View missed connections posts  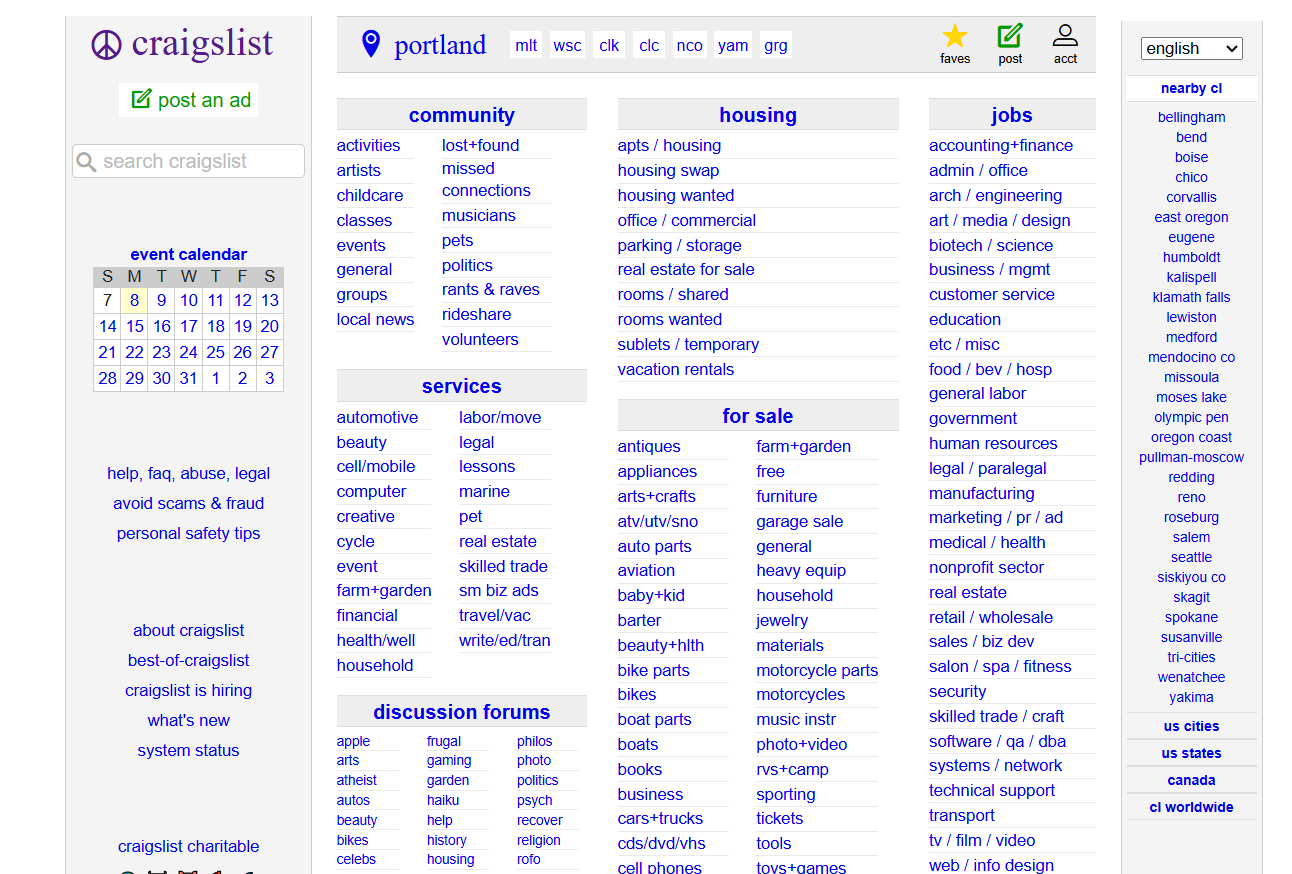[x=486, y=180]
